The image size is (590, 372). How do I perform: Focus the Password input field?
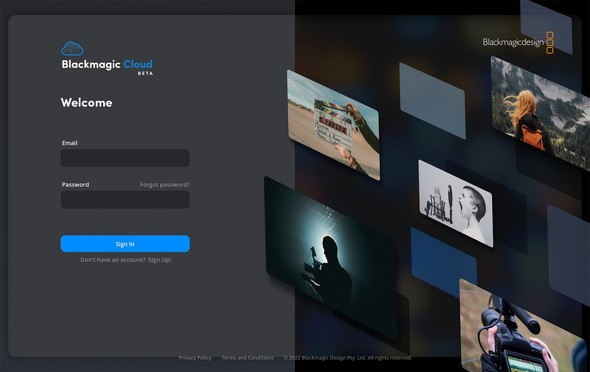[125, 200]
